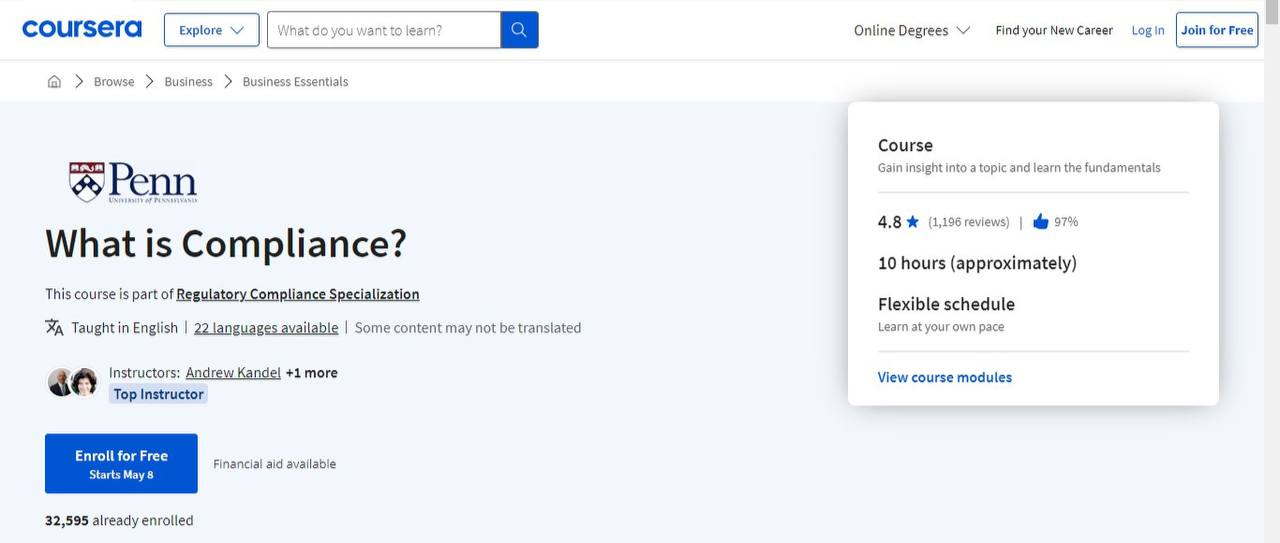Click Financial aid available link
This screenshot has height=543, width=1280.
click(274, 464)
